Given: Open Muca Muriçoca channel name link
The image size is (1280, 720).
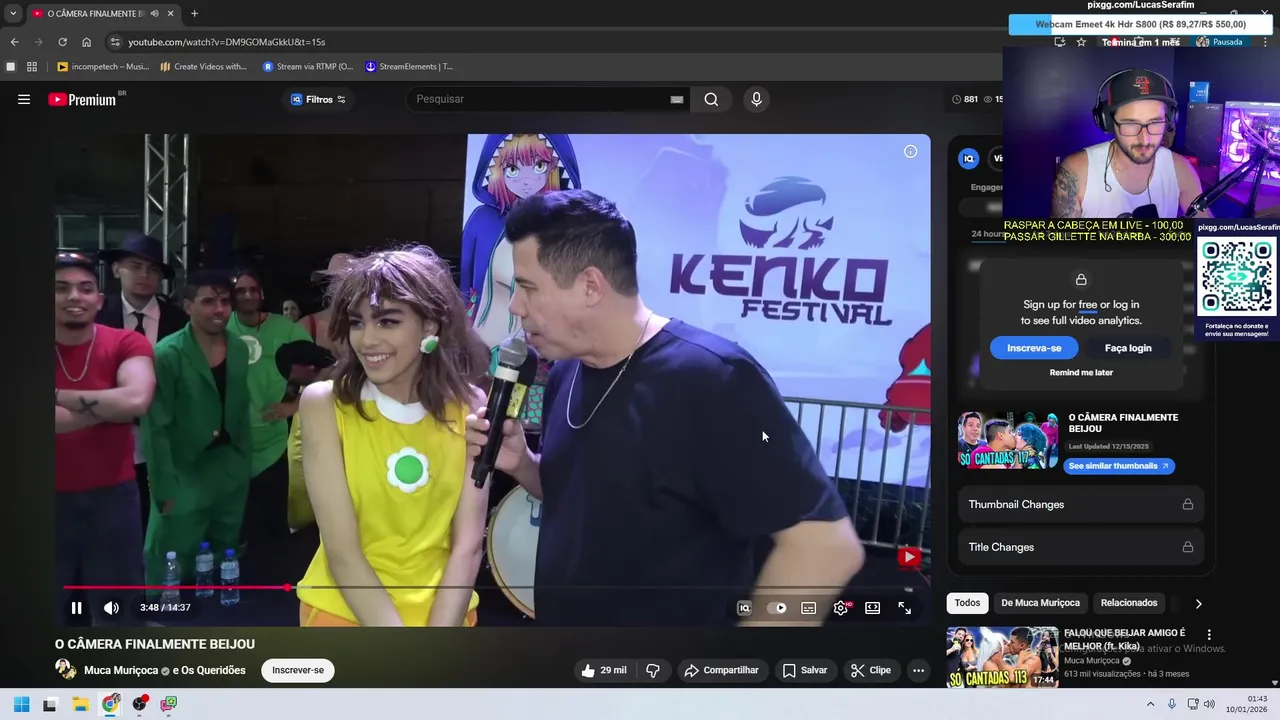Looking at the screenshot, I should point(121,670).
